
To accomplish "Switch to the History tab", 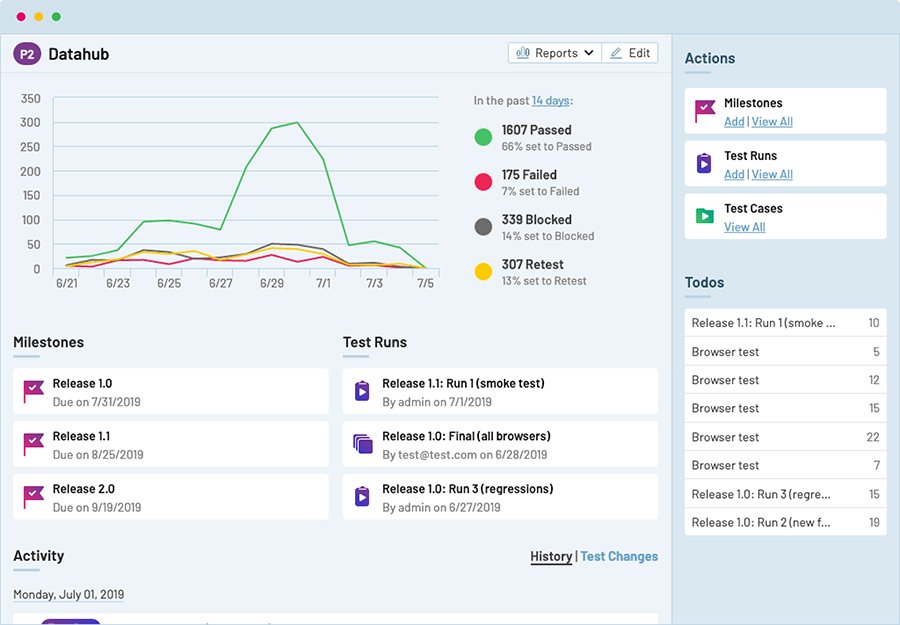I will pyautogui.click(x=551, y=556).
